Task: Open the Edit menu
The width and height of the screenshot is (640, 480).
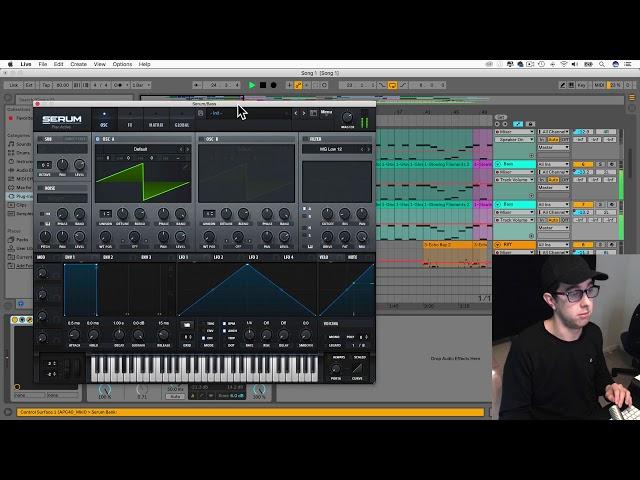Action: tap(58, 64)
